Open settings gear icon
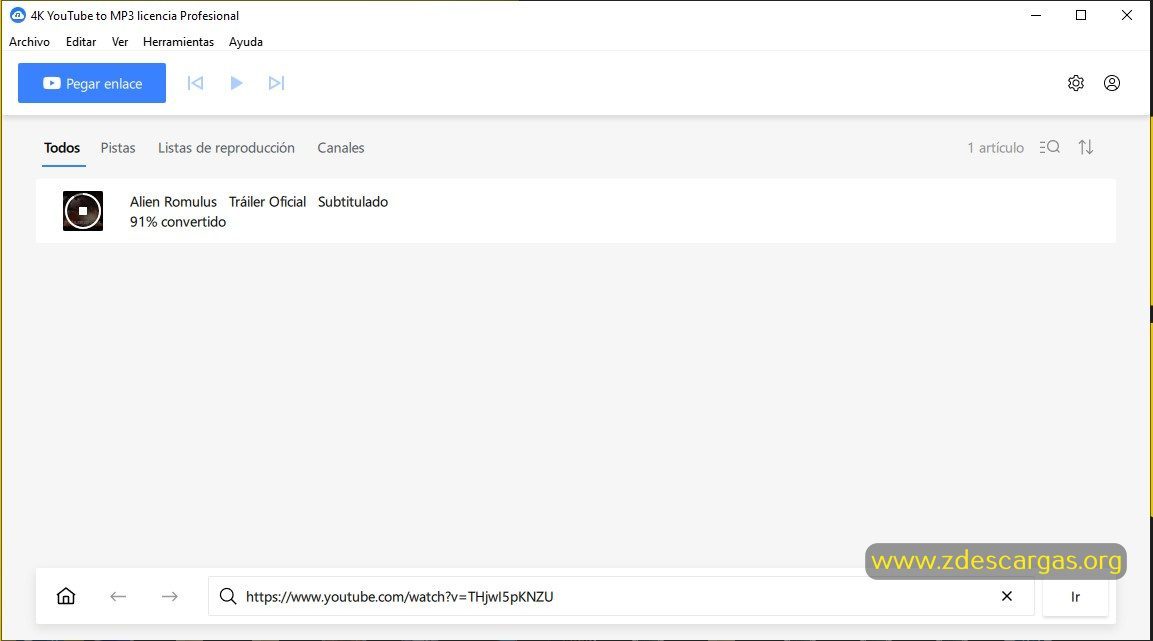Image resolution: width=1153 pixels, height=641 pixels. pos(1076,83)
